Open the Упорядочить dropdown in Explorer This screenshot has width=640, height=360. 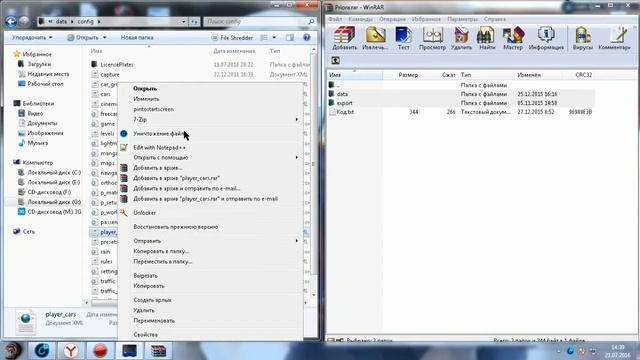click(32, 38)
